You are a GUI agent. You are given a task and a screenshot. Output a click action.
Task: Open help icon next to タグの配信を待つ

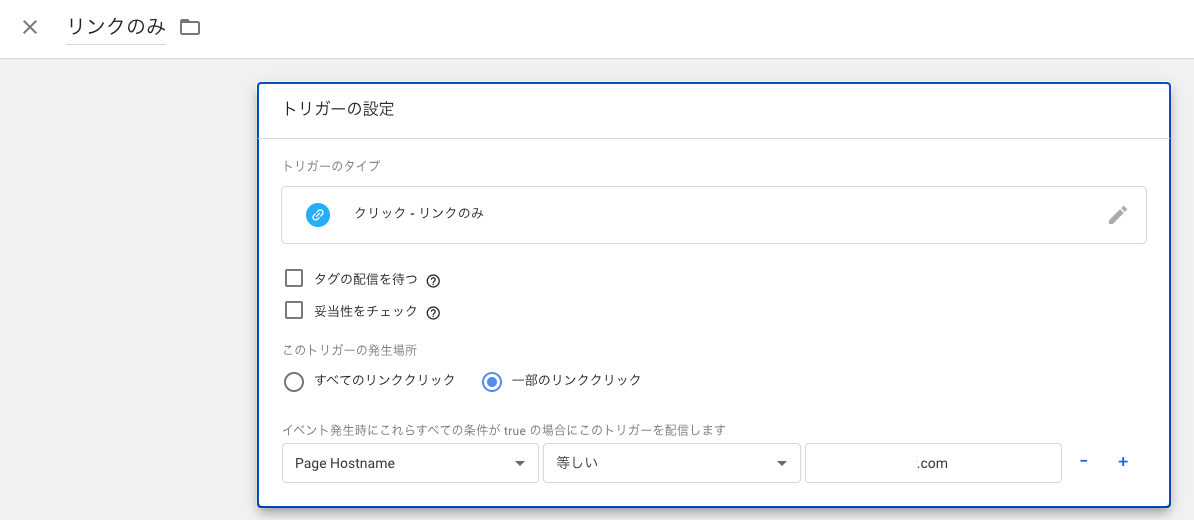(433, 281)
